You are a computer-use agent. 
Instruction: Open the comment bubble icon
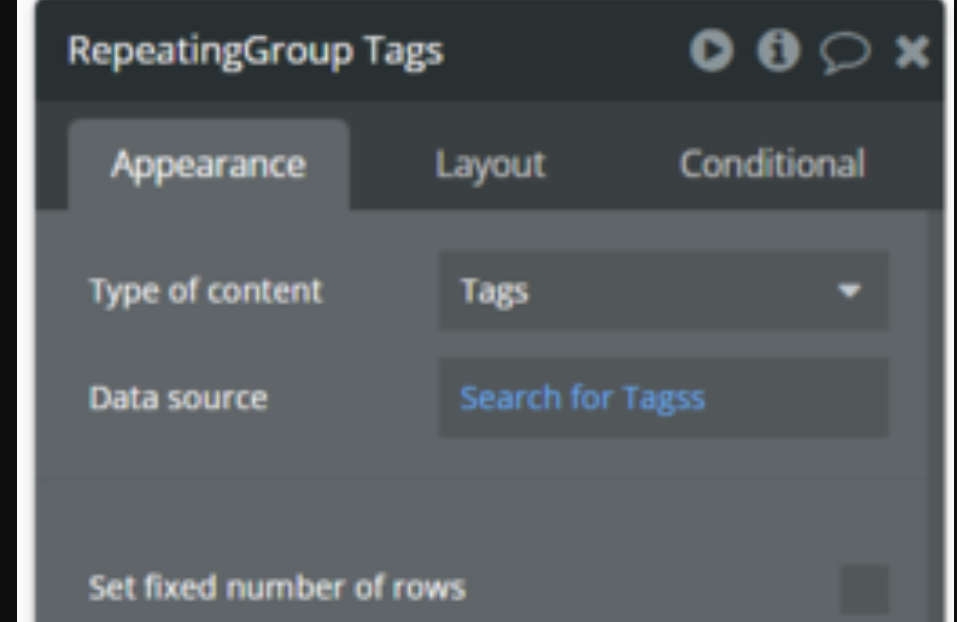845,52
